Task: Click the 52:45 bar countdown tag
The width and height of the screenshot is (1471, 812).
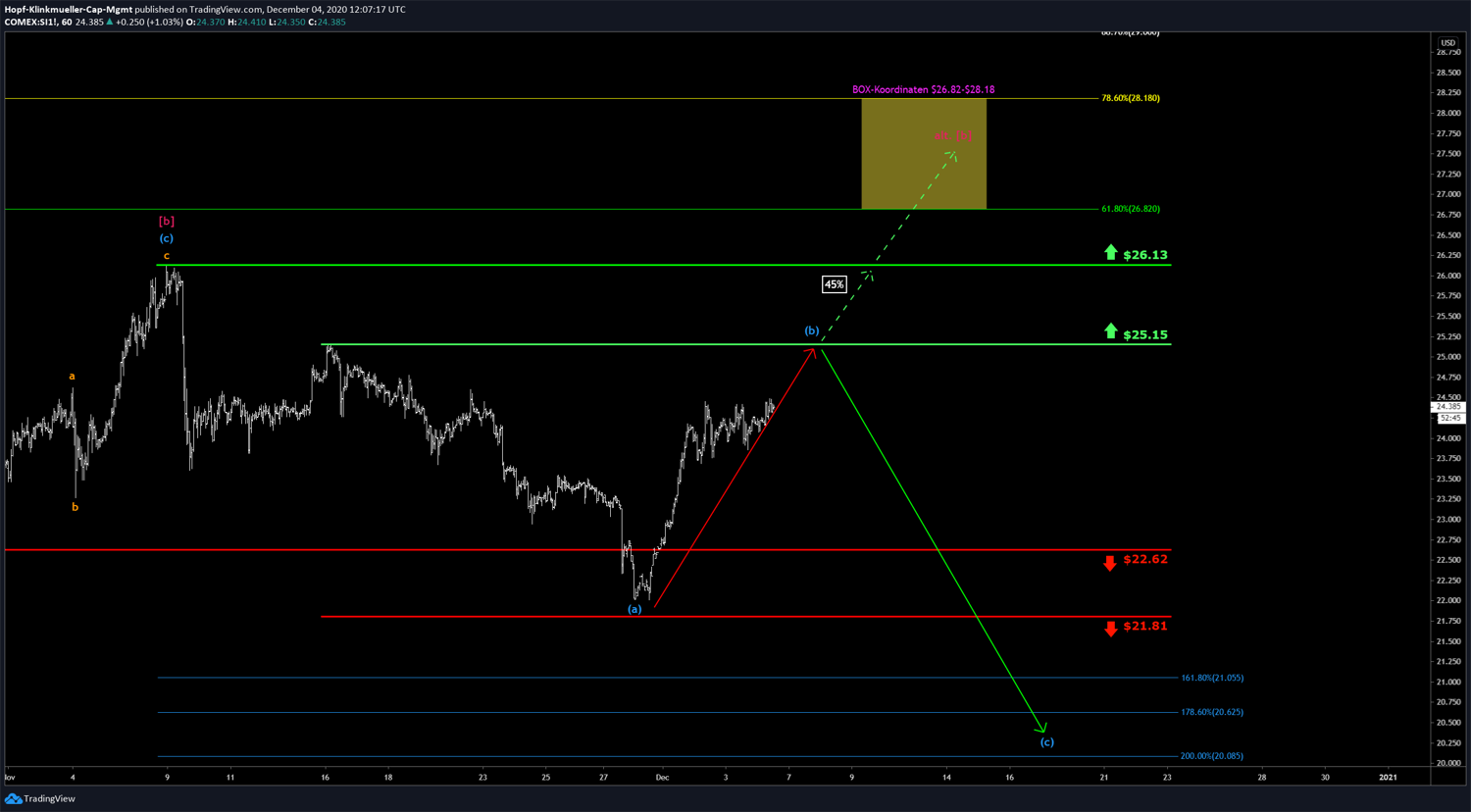Action: tap(1449, 418)
